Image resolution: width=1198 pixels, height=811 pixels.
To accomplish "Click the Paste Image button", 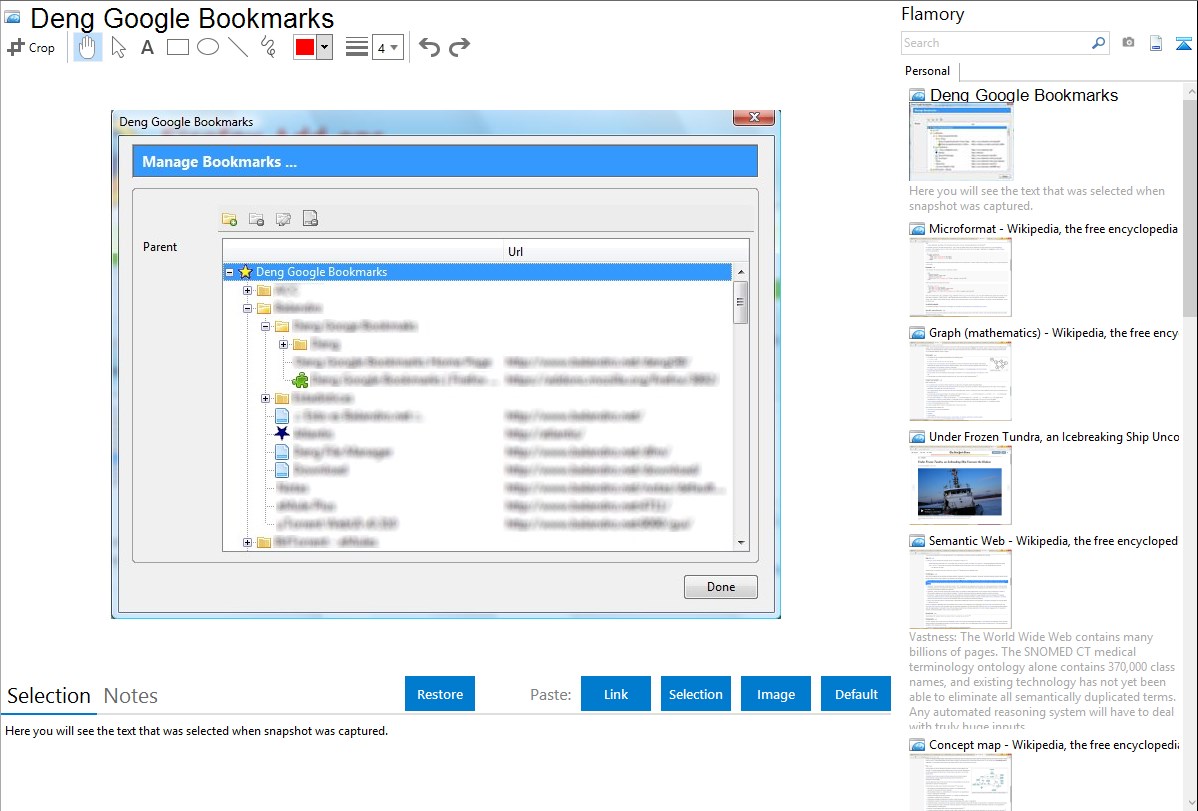I will tap(775, 694).
